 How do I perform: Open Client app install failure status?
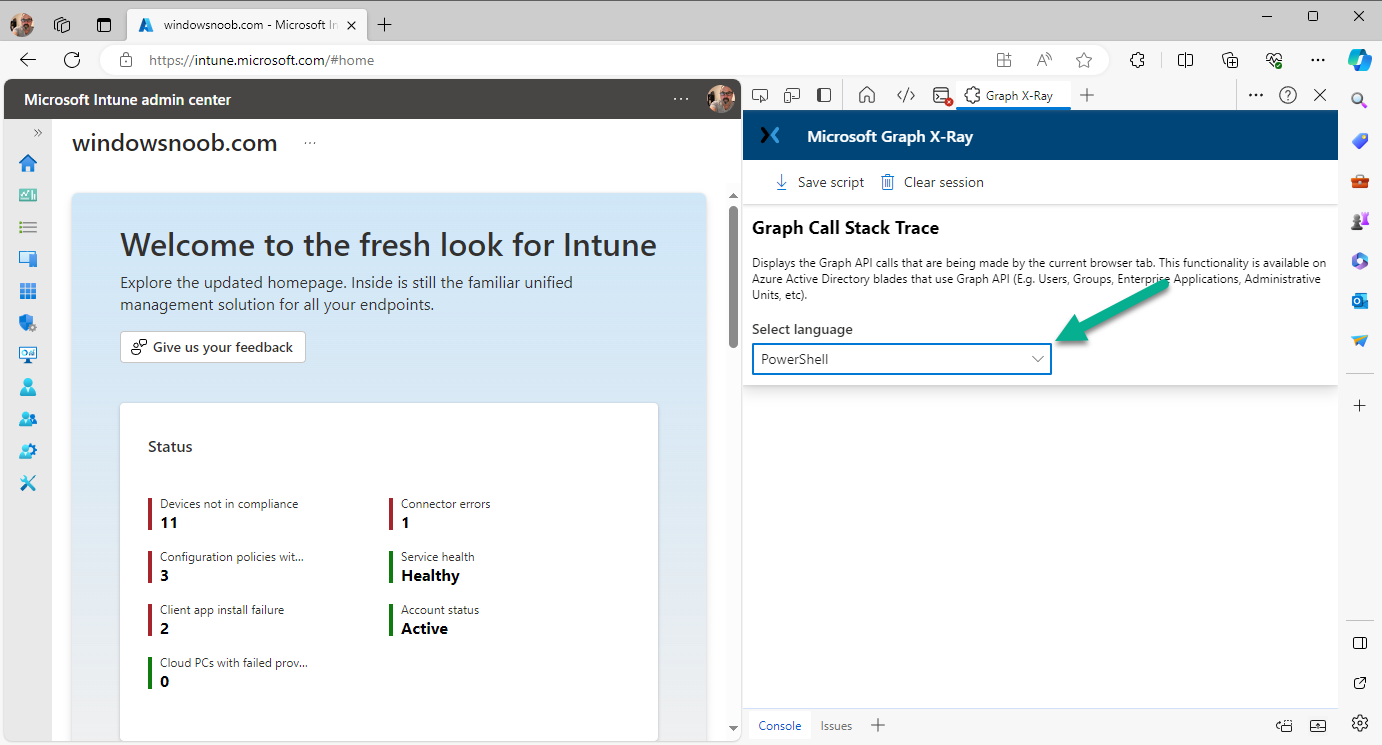pyautogui.click(x=222, y=620)
